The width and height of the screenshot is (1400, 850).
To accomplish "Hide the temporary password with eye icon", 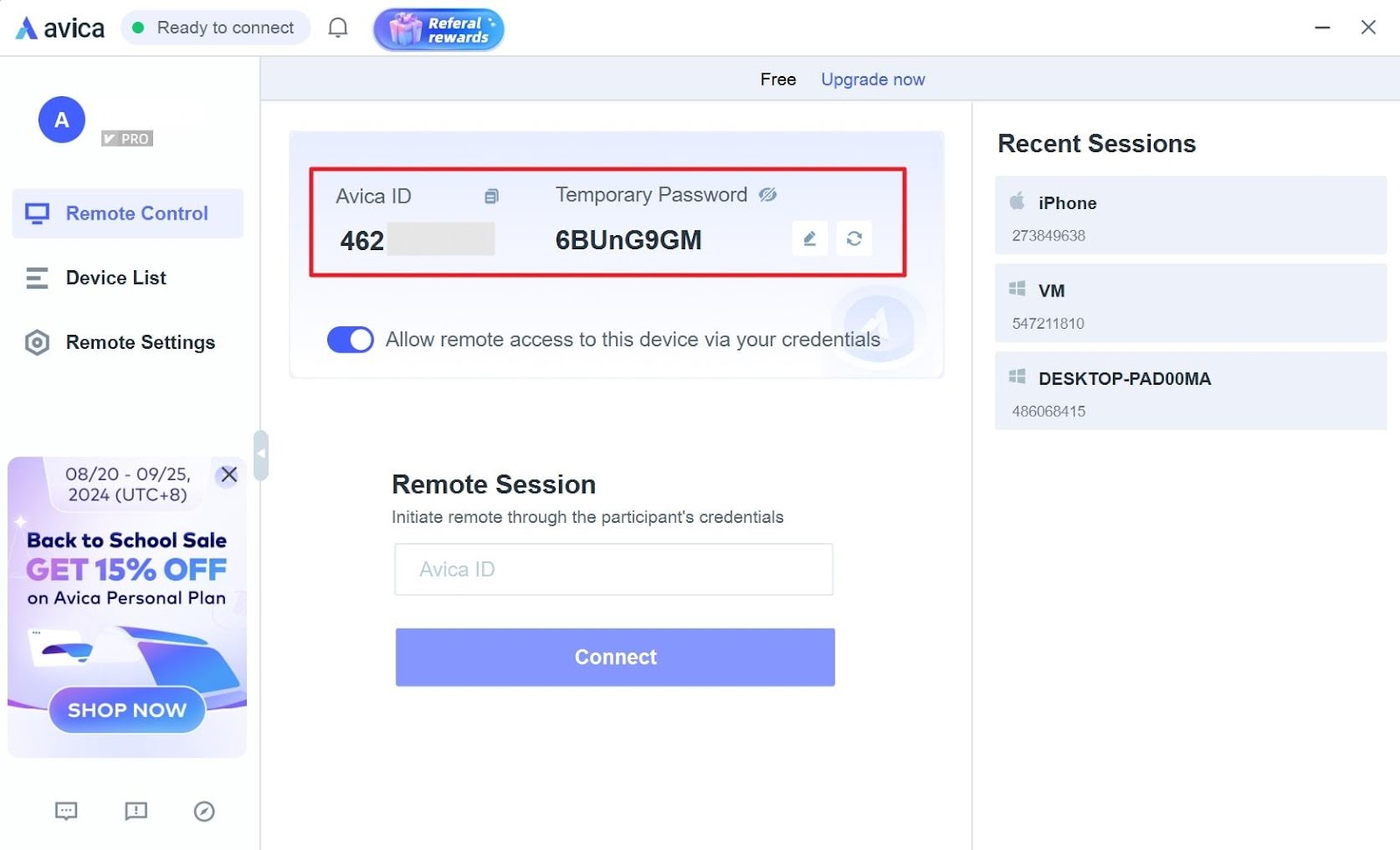I will 767,194.
